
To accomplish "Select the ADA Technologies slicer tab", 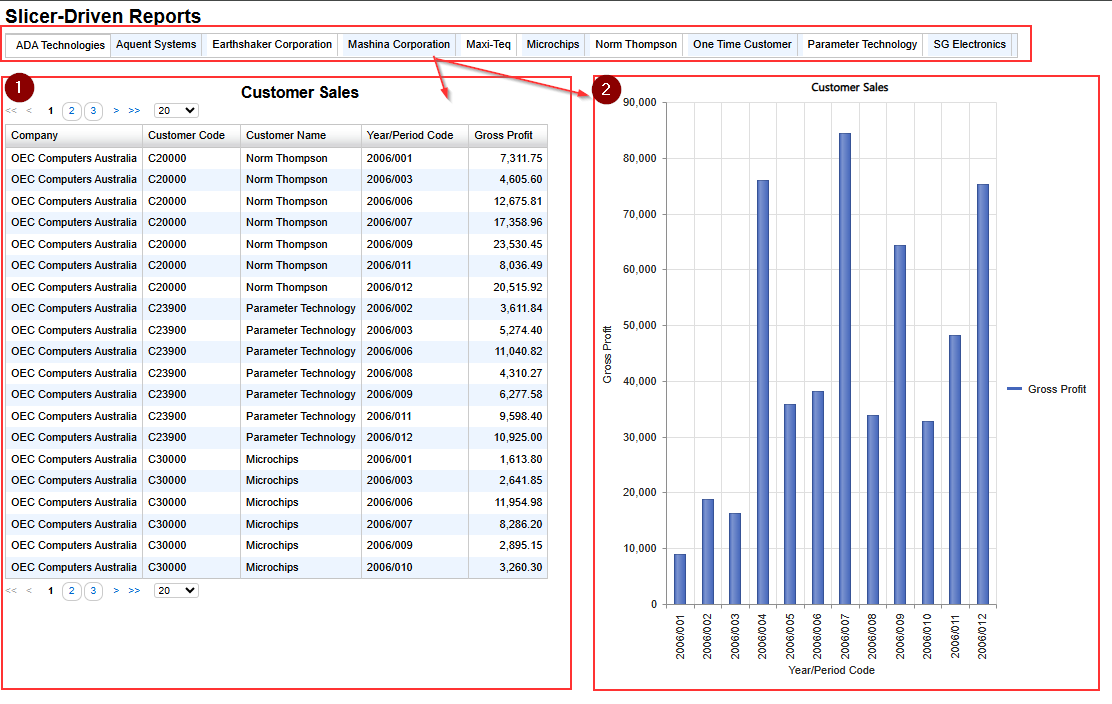I will tap(60, 45).
